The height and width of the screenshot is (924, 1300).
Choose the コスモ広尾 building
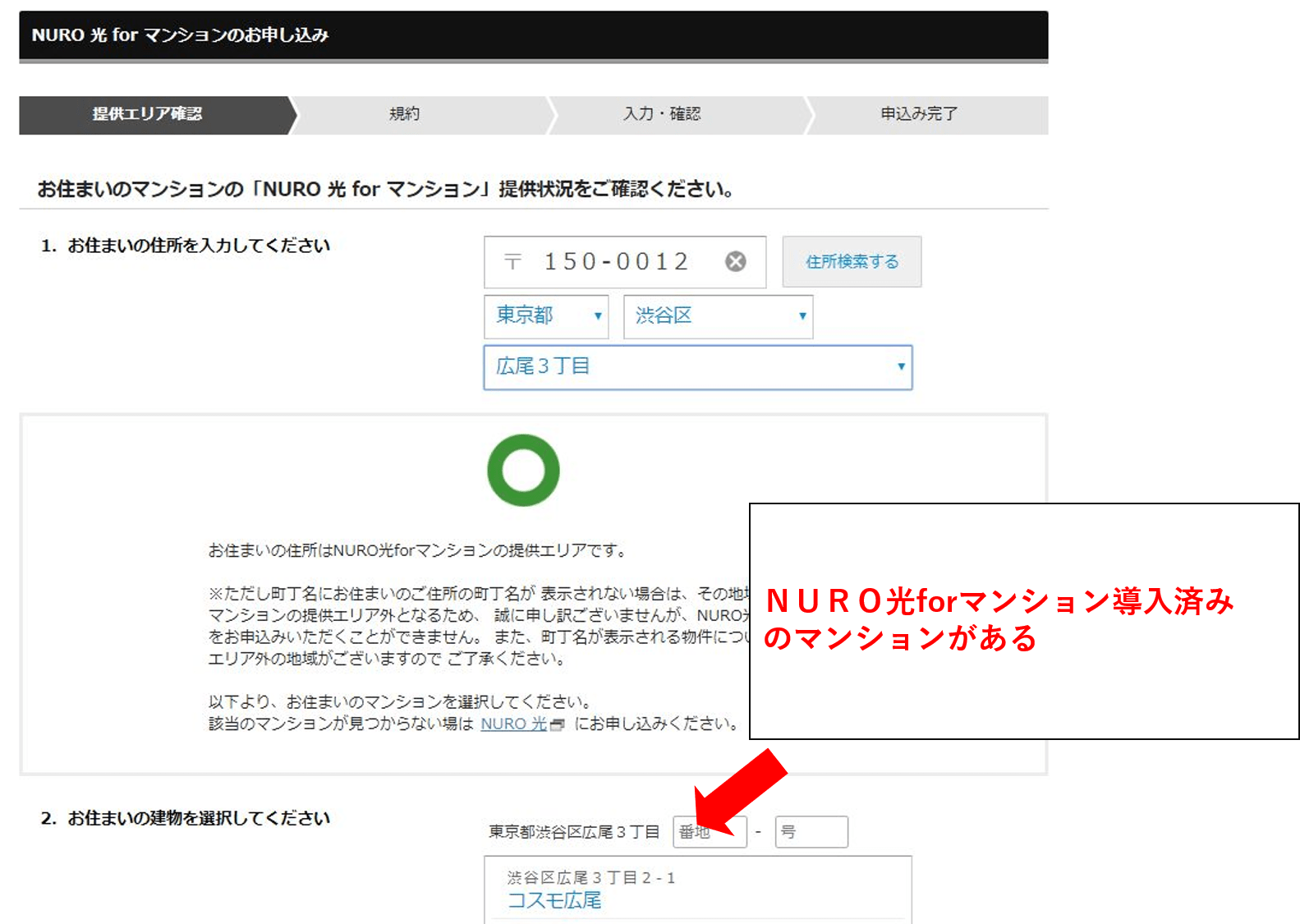[554, 900]
